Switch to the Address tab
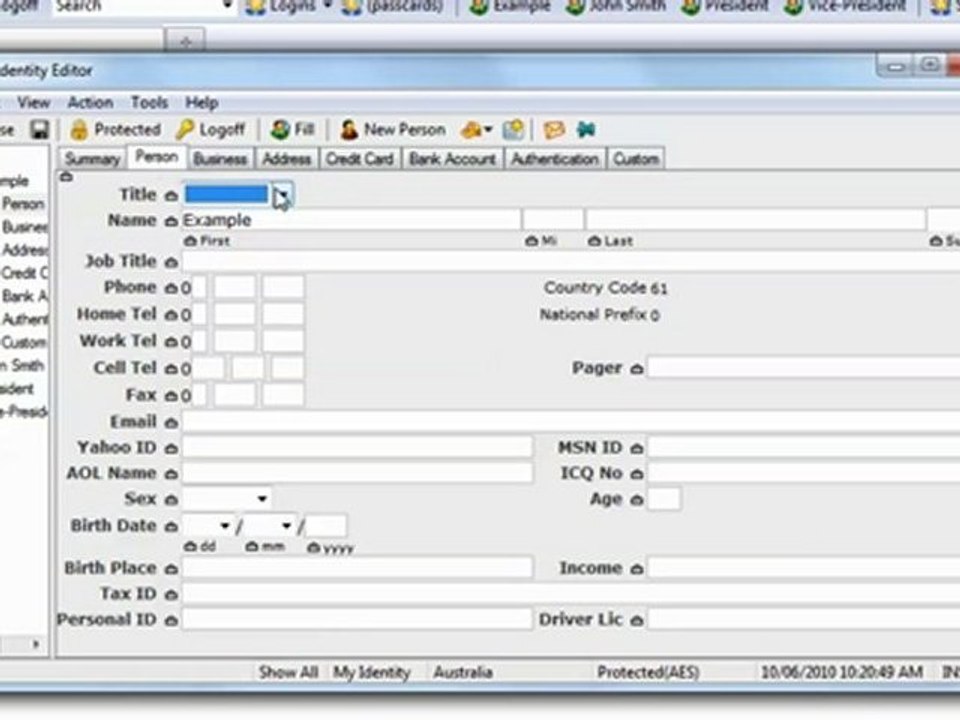Image resolution: width=960 pixels, height=720 pixels. click(x=287, y=159)
